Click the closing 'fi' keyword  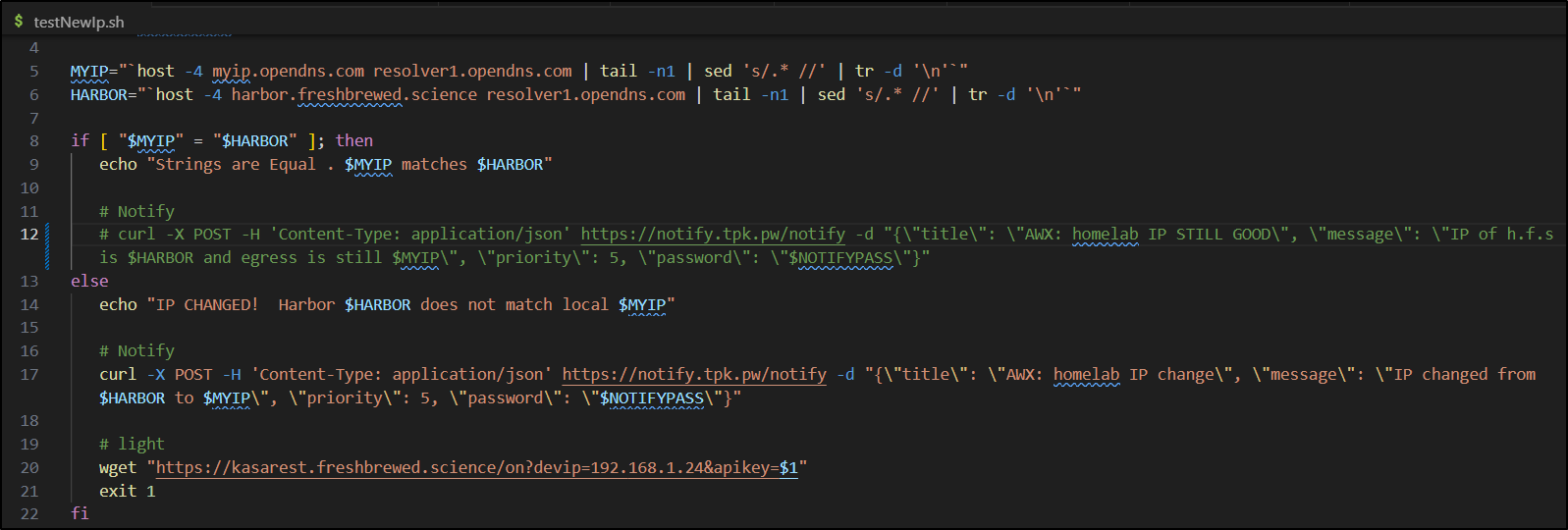tap(80, 514)
